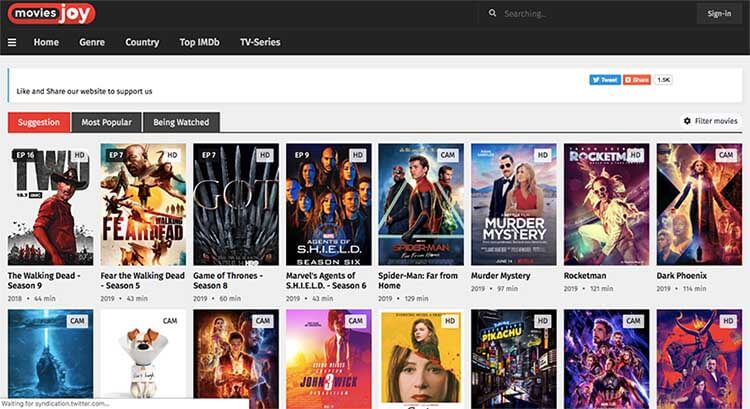Open Rocketman poster
Viewport: 750px width, 409px height.
[x=607, y=204]
